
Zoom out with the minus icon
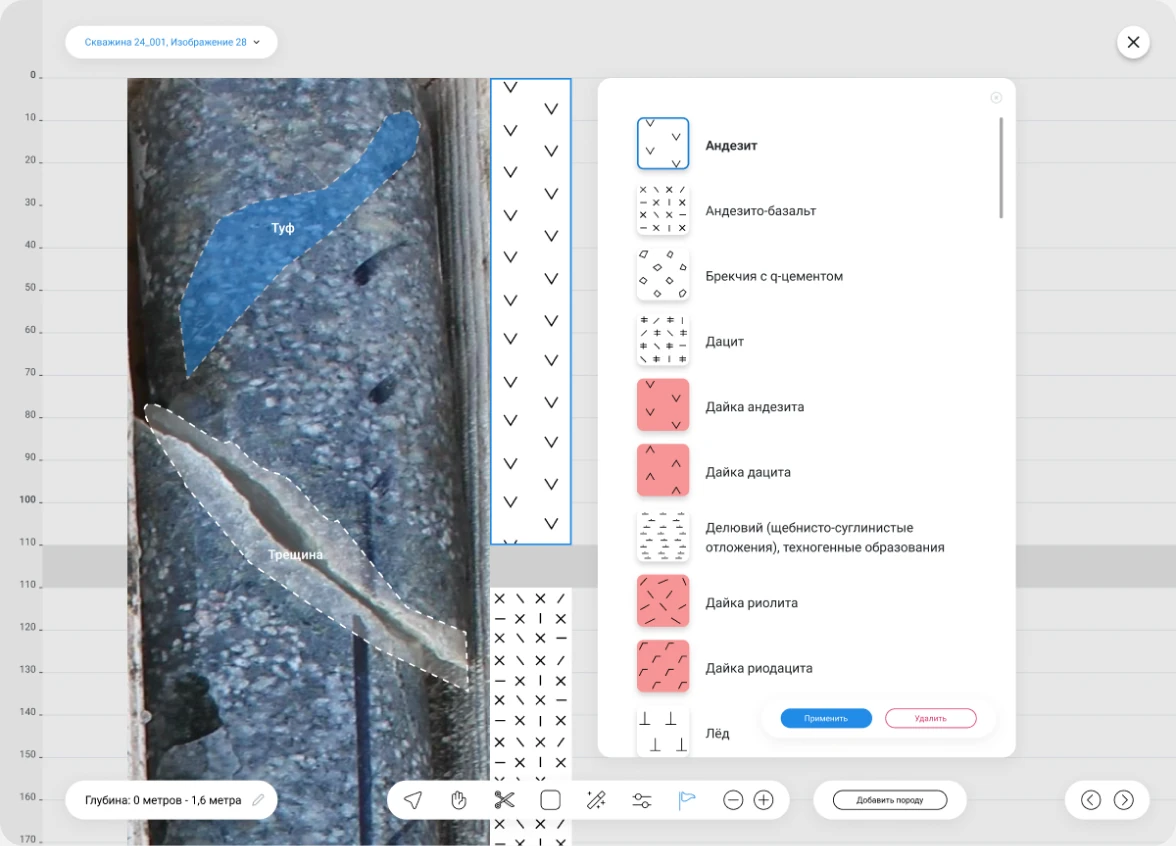pos(733,800)
